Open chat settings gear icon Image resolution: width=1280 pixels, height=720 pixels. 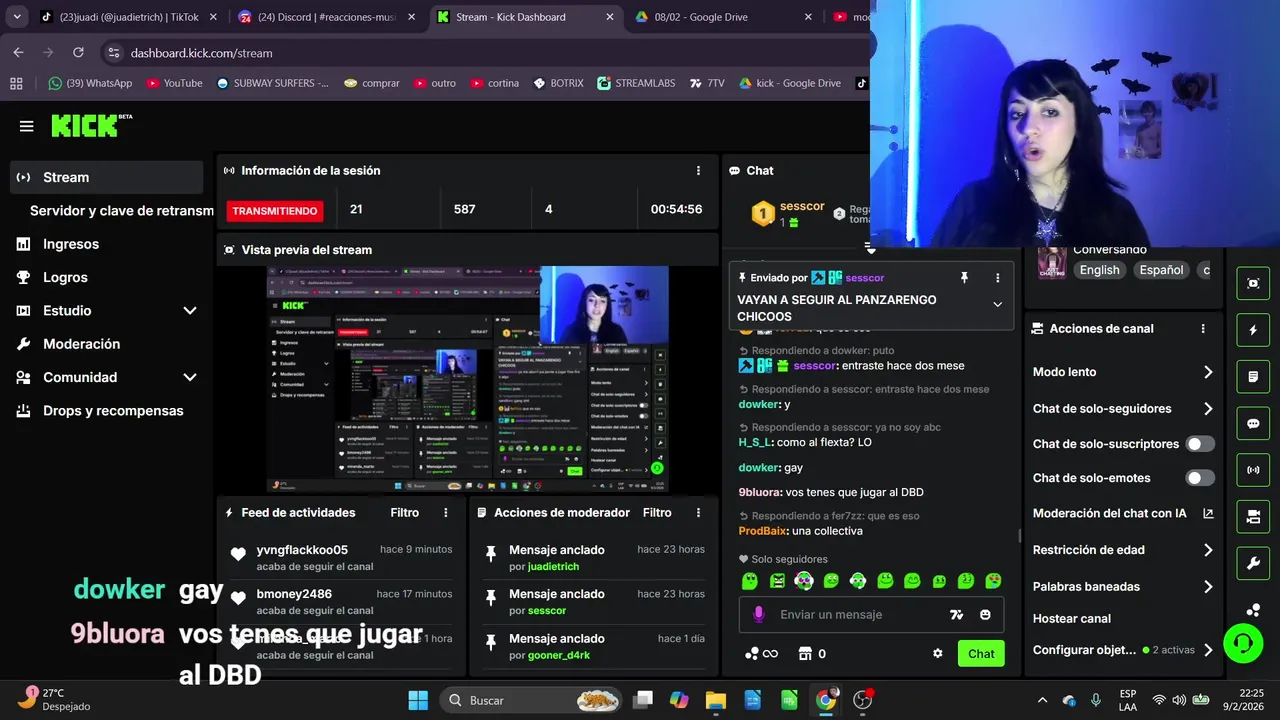pyautogui.click(x=938, y=654)
